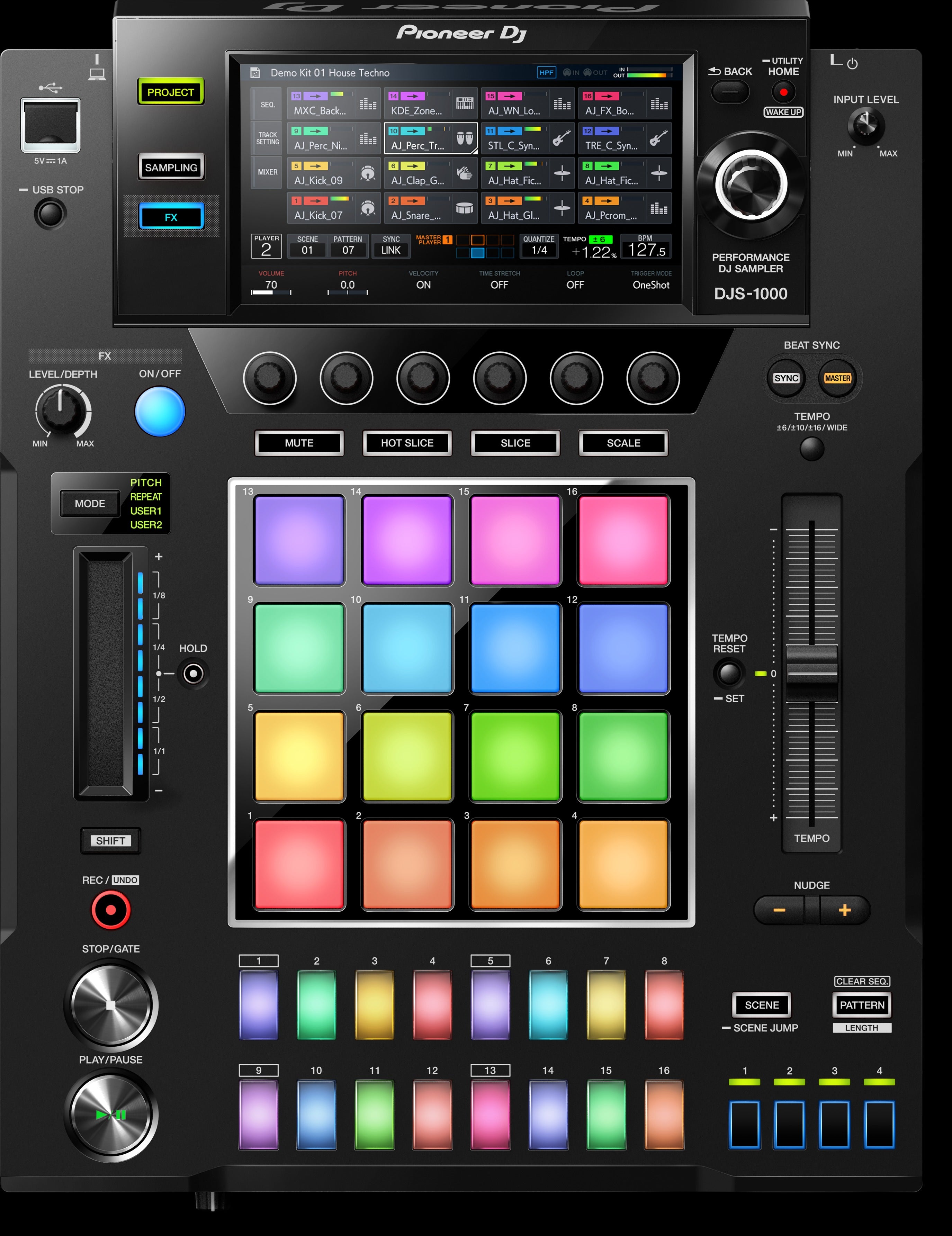Tap the MIDI IN icon in the status bar
The width and height of the screenshot is (952, 1236).
(568, 72)
